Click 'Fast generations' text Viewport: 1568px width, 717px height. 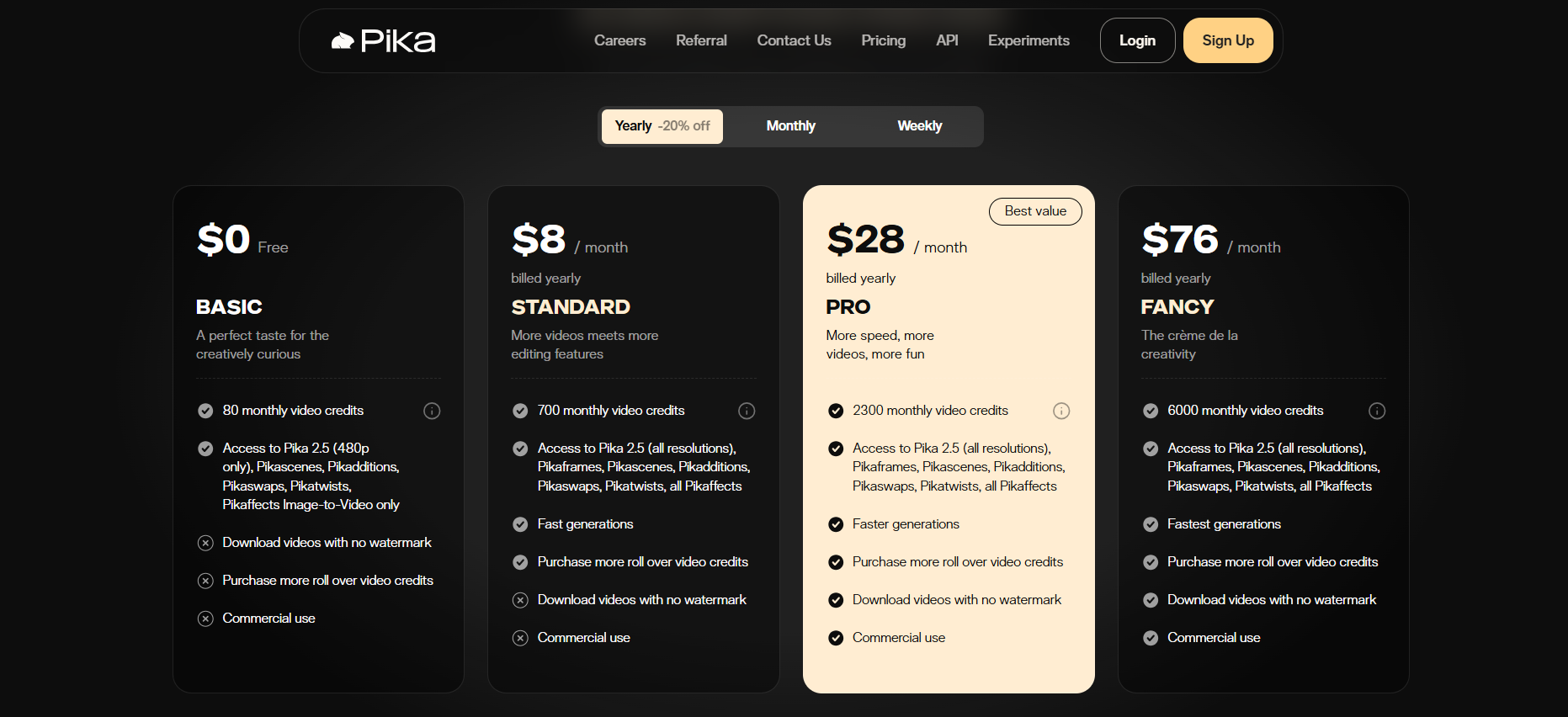585,524
